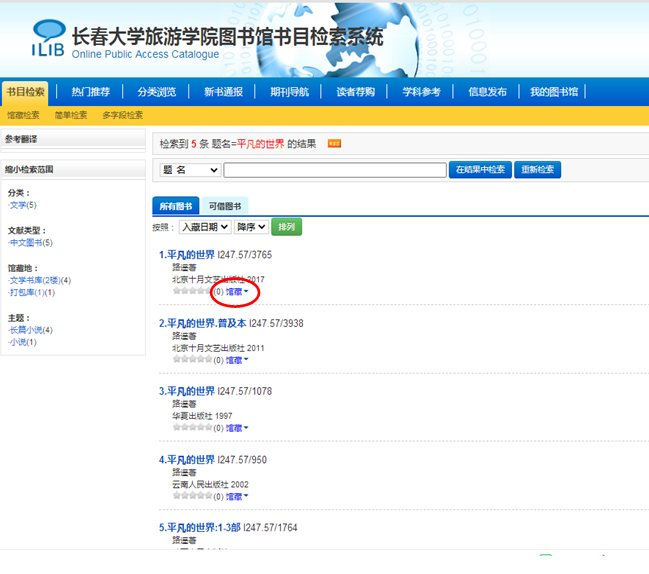
Task: Open the 题名 search field dropdown
Action: tap(190, 170)
